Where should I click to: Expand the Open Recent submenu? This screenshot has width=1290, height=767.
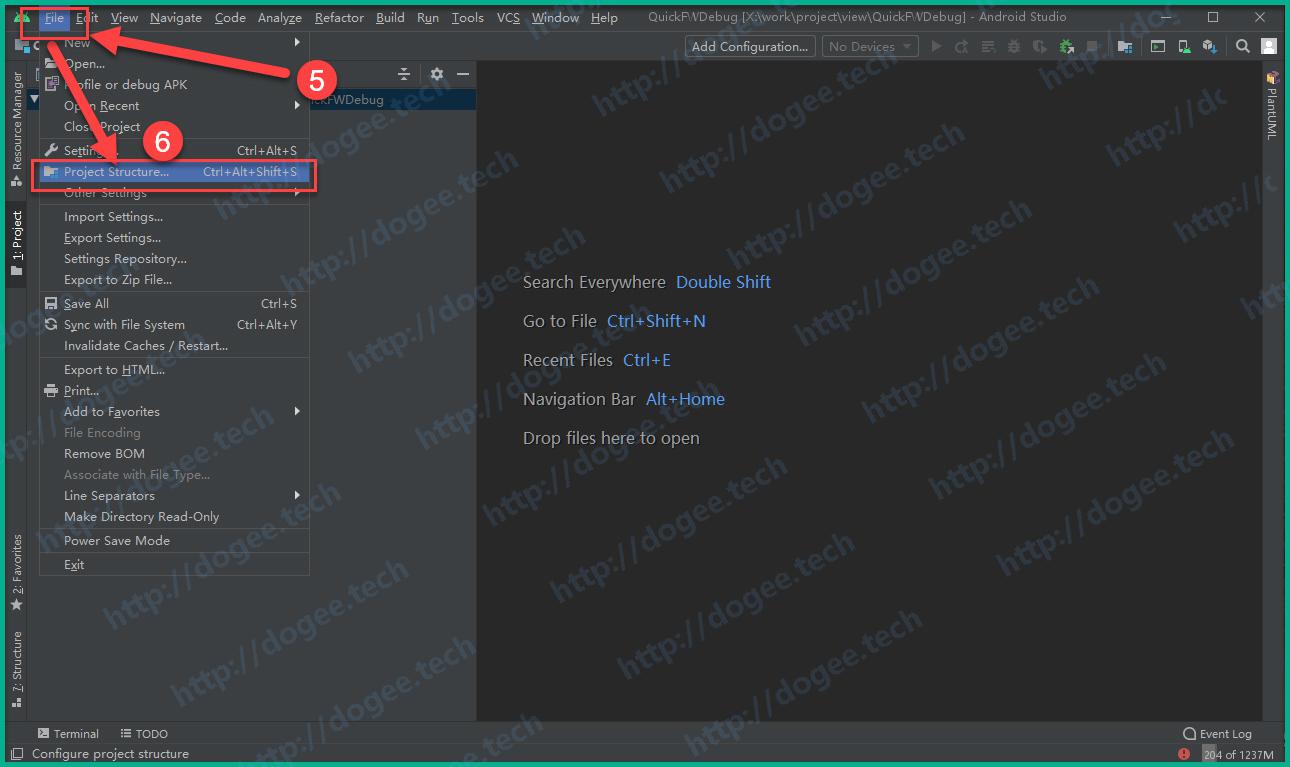pyautogui.click(x=174, y=106)
